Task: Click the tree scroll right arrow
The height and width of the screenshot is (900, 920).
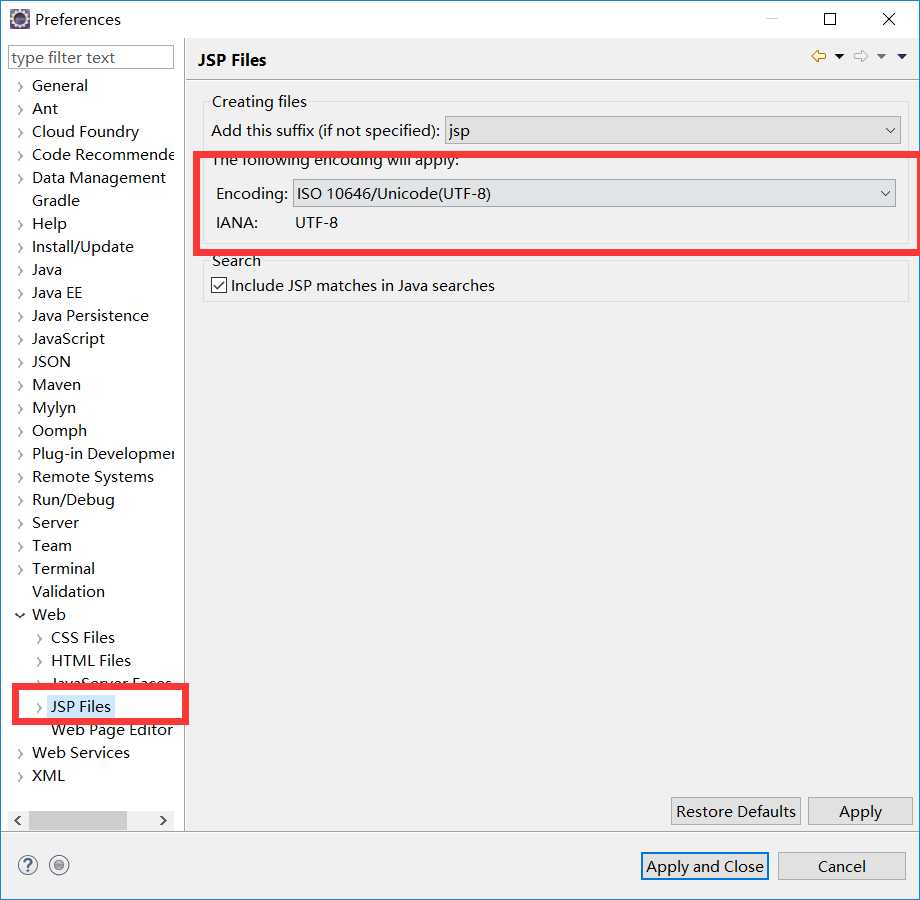Action: [x=163, y=820]
